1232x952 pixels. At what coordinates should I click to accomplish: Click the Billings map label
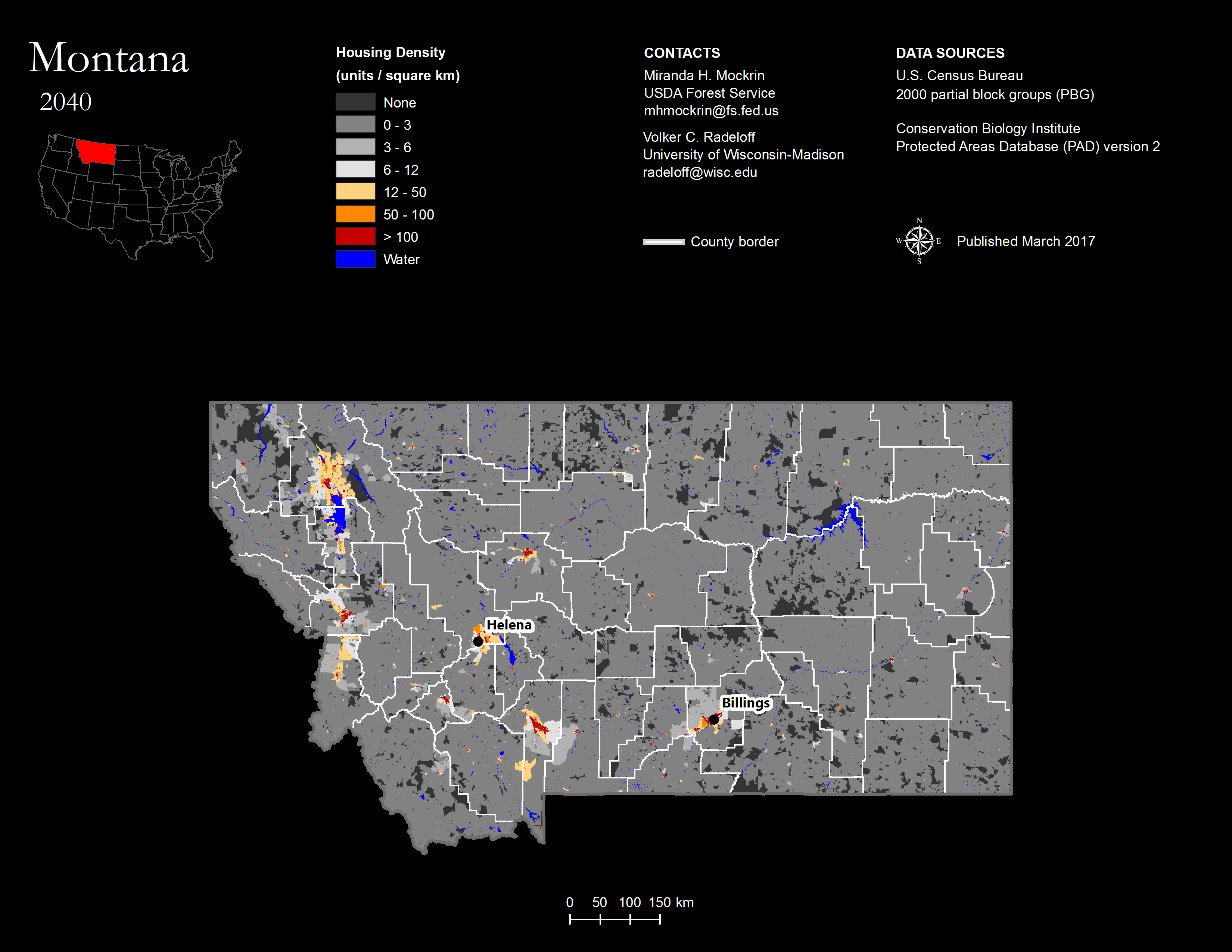(746, 703)
